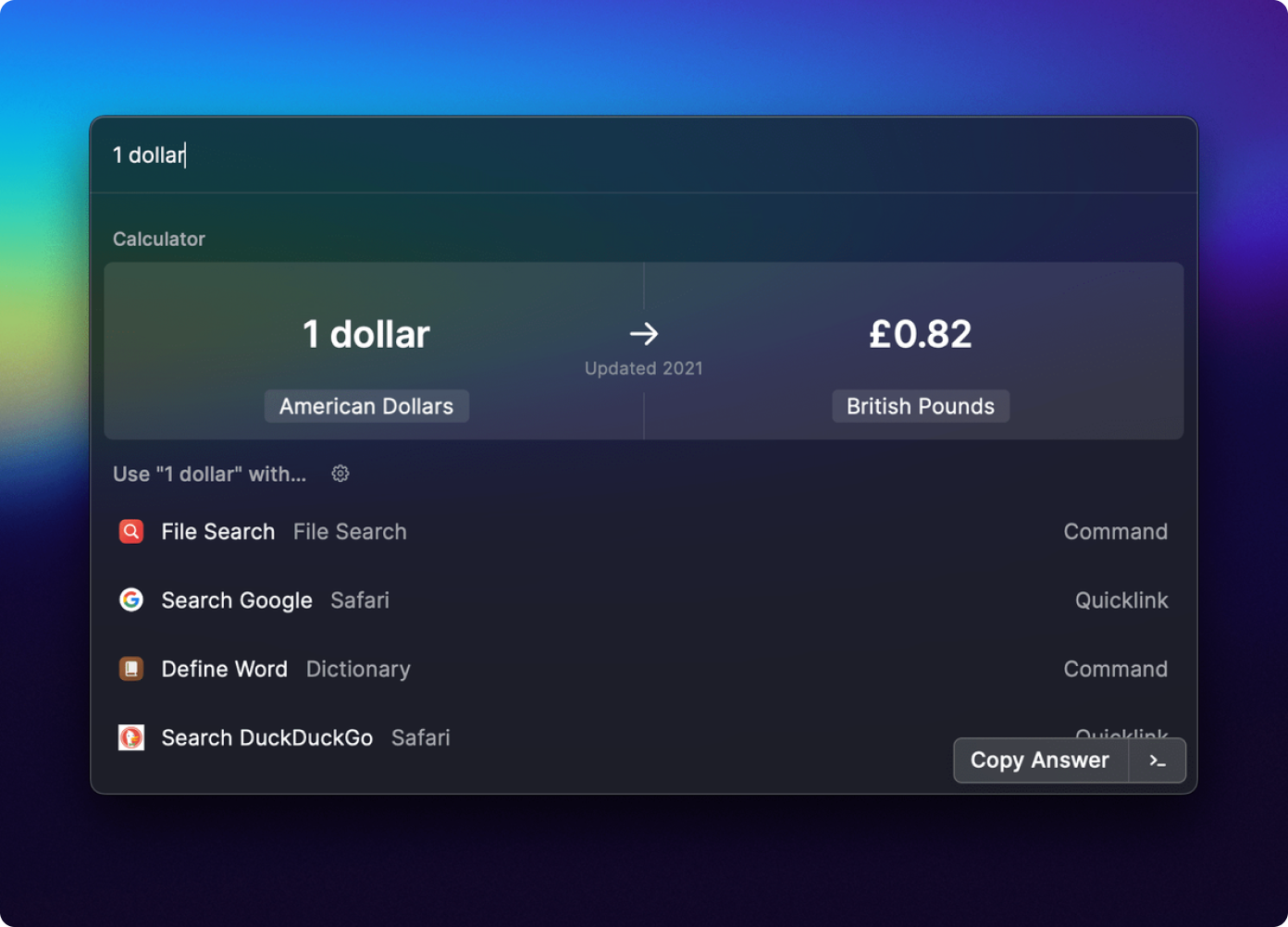Click the brown Dictionary book icon
The image size is (1288, 927).
tap(131, 669)
